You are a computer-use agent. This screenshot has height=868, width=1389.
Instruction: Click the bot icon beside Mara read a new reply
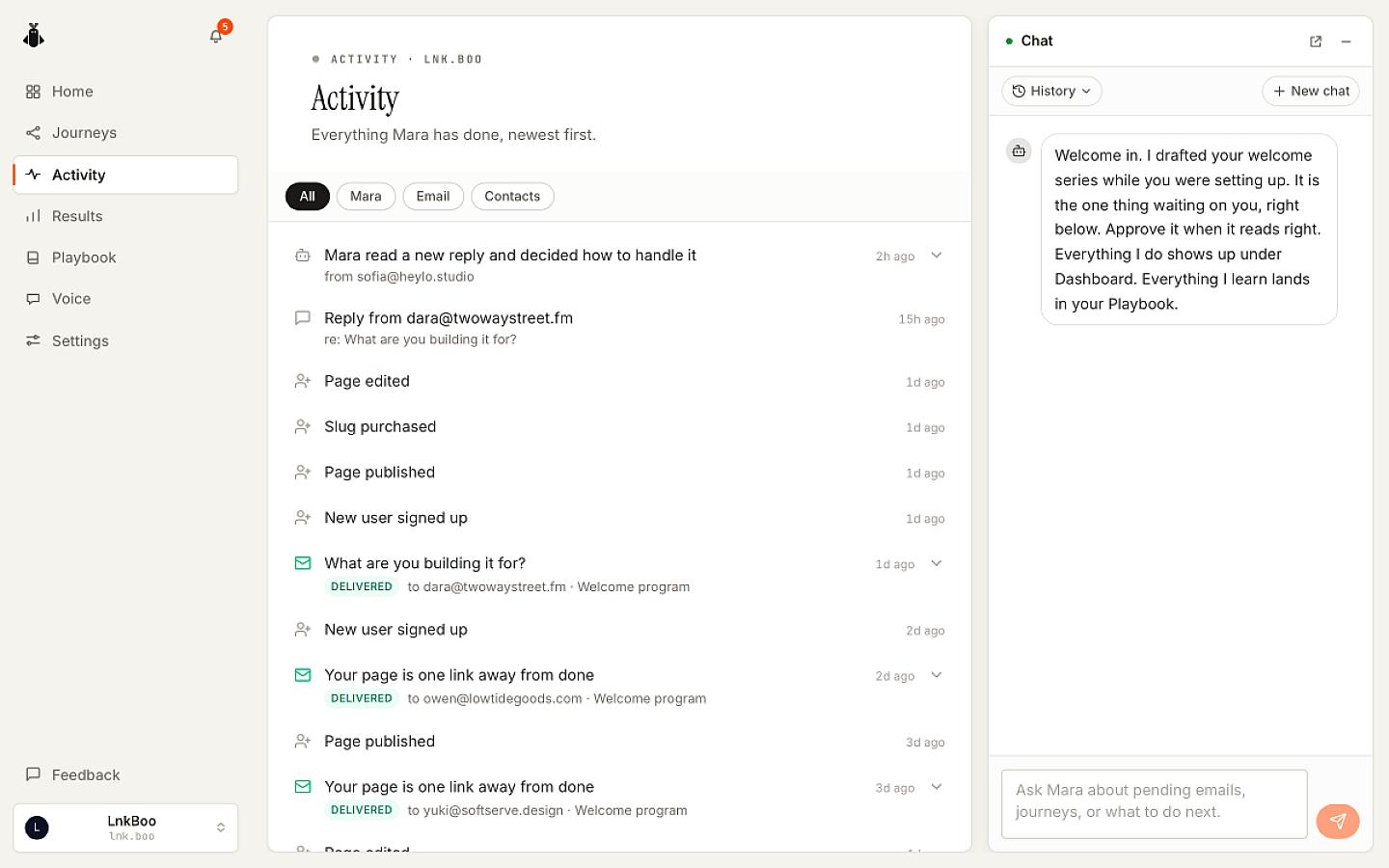point(303,256)
